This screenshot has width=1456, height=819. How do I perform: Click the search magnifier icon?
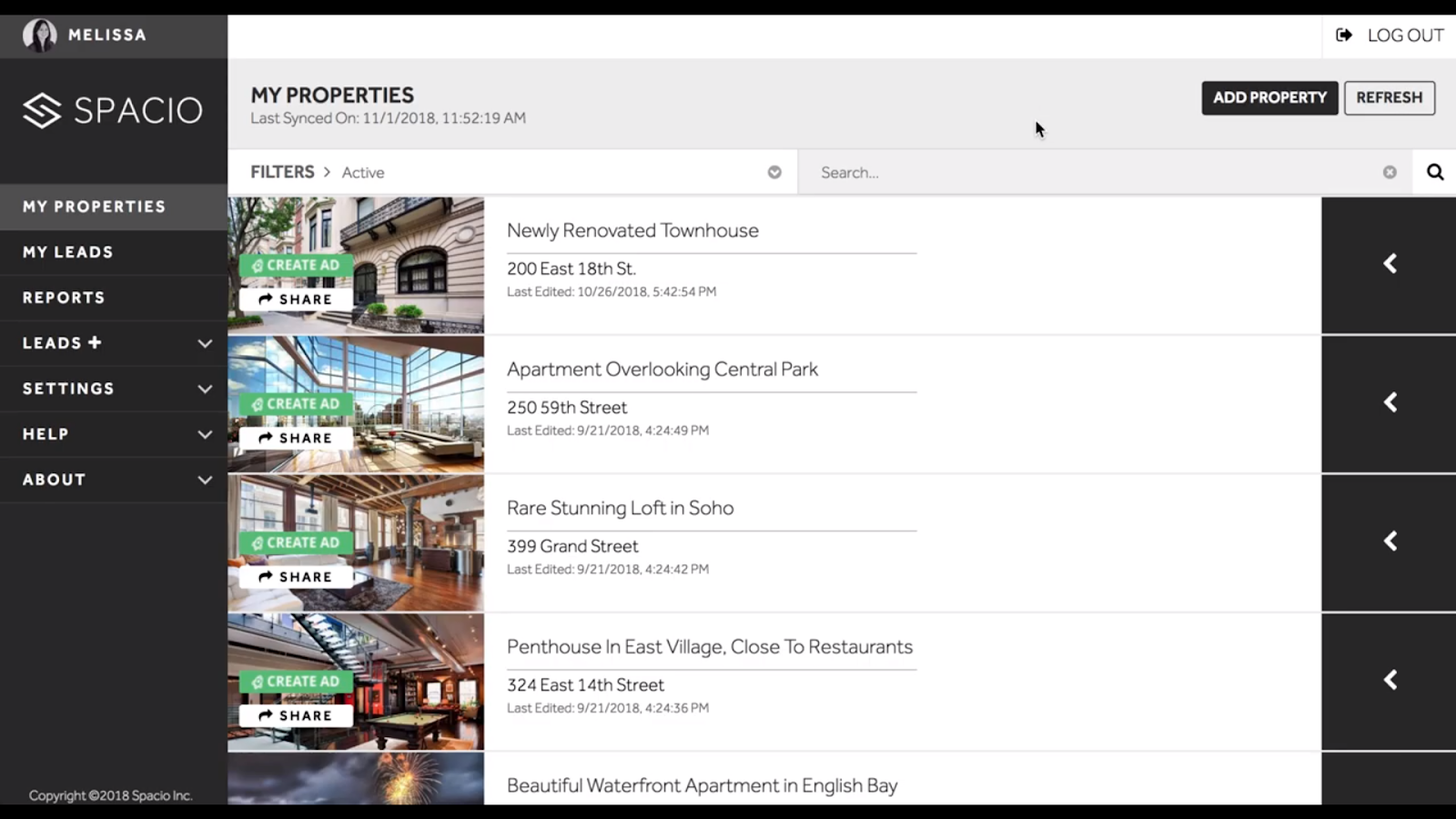click(x=1434, y=171)
